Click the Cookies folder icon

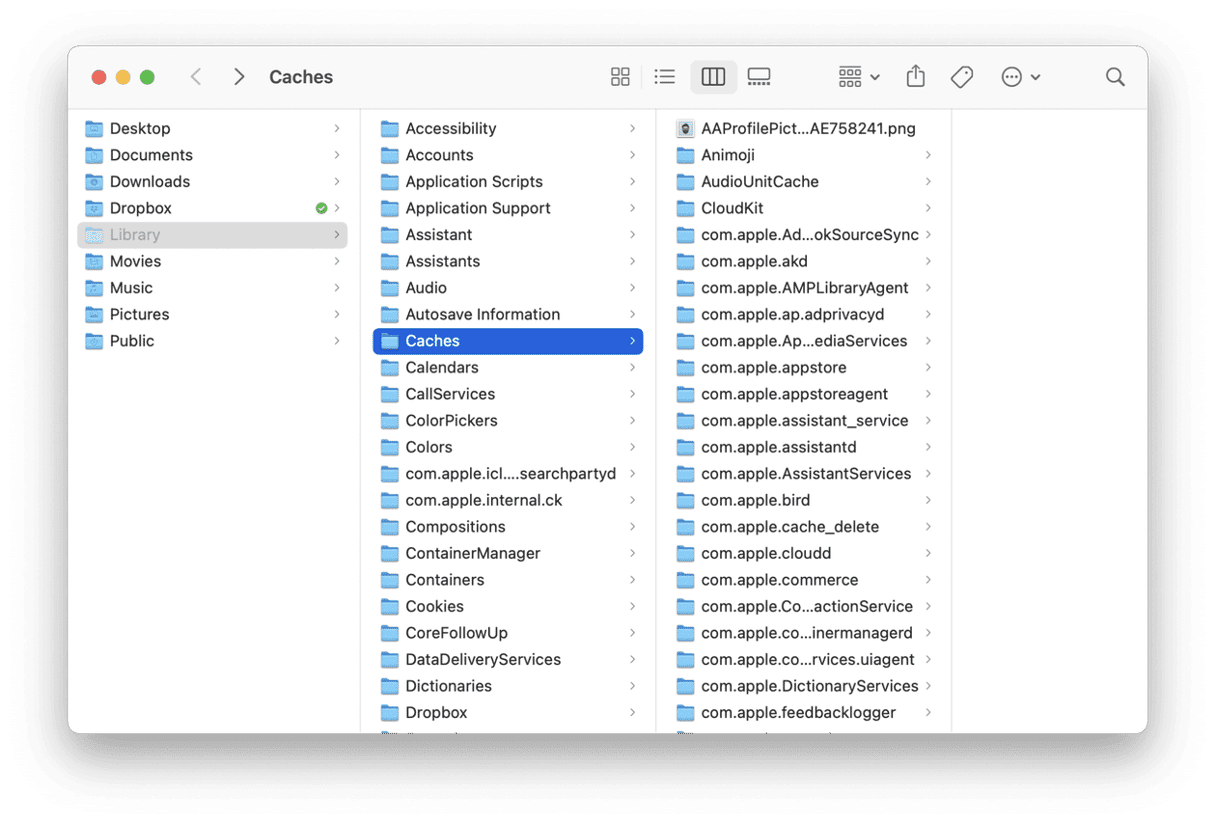(x=390, y=606)
